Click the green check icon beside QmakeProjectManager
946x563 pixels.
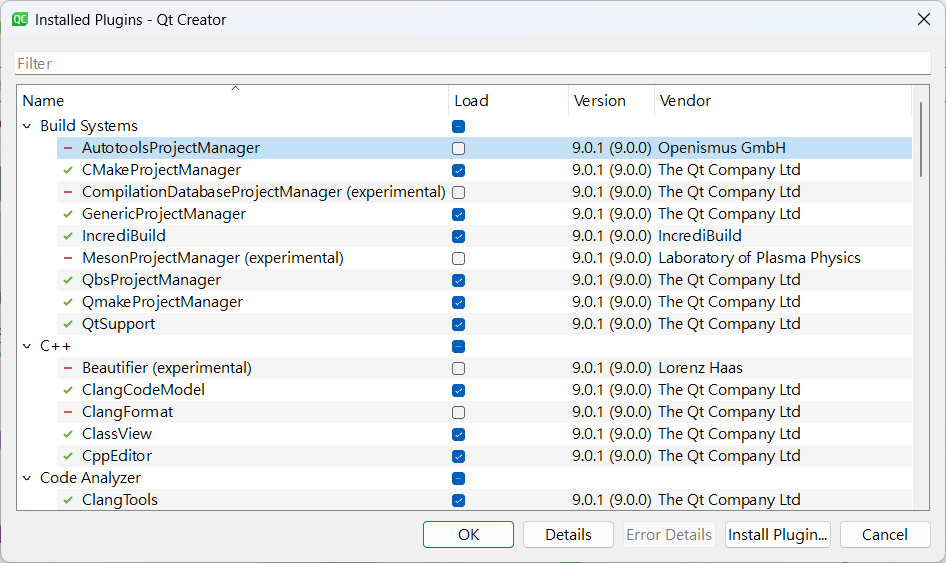pyautogui.click(x=68, y=302)
